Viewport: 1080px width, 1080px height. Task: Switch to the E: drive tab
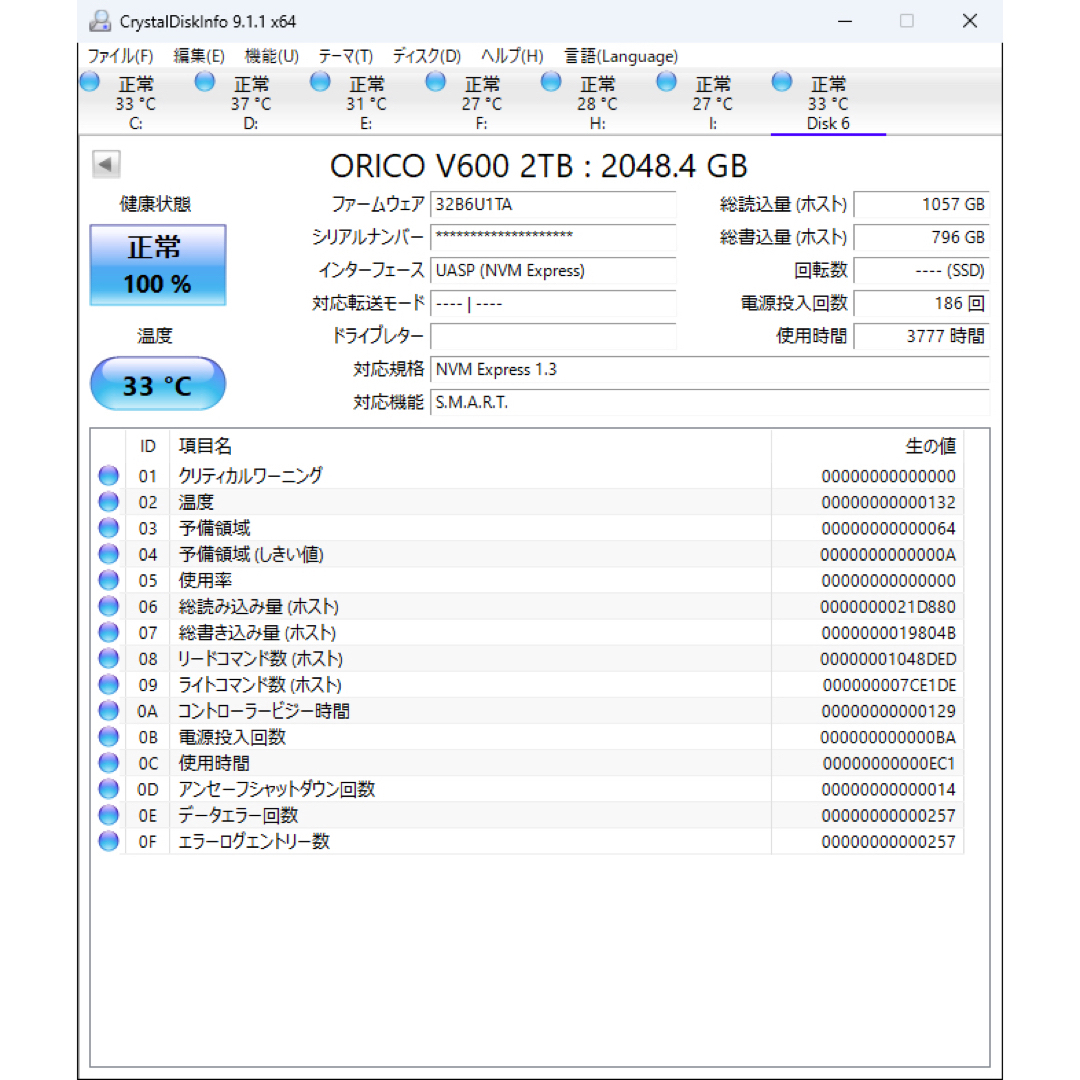coord(366,103)
